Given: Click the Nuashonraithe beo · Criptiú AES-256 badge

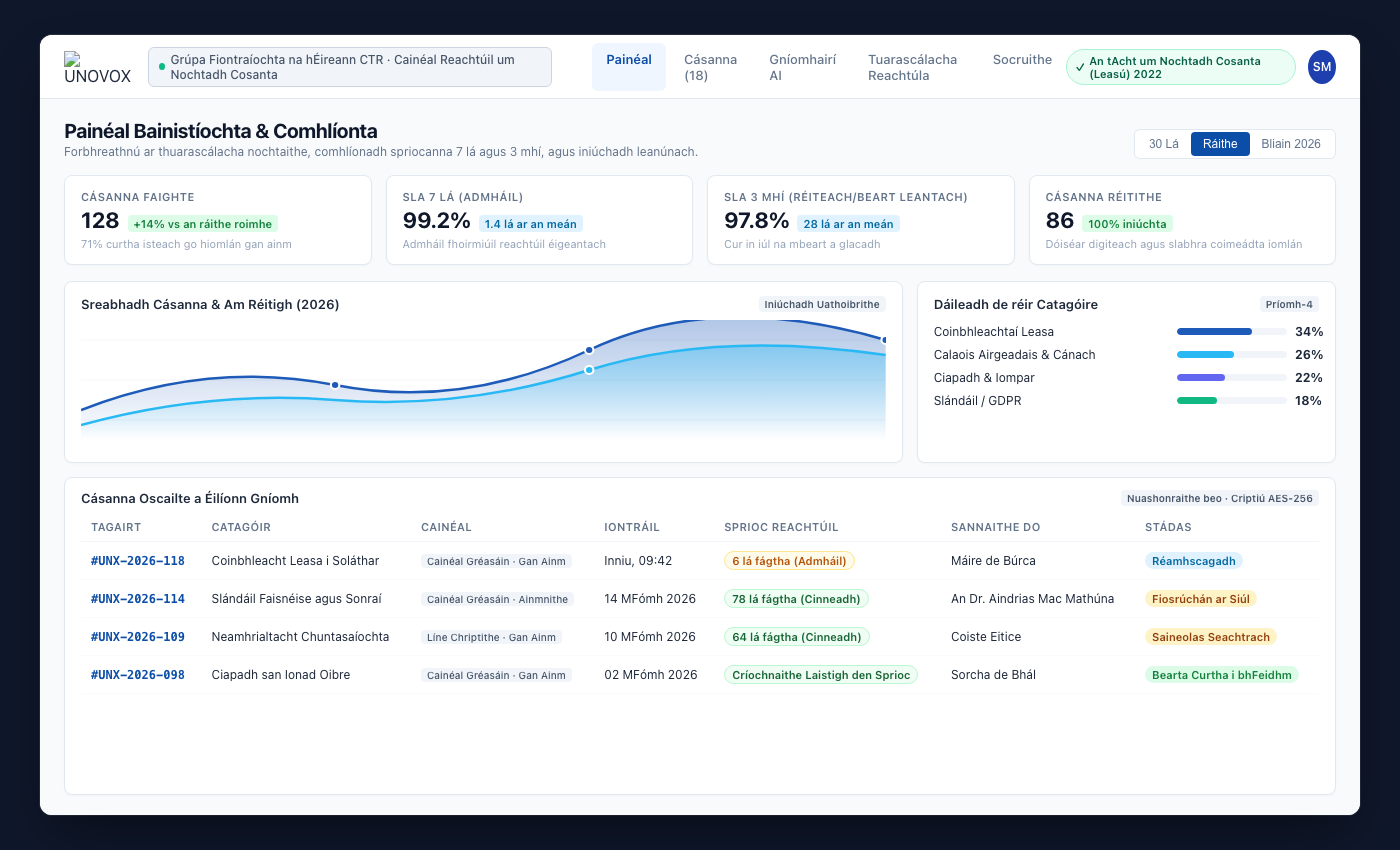Looking at the screenshot, I should pyautogui.click(x=1220, y=498).
